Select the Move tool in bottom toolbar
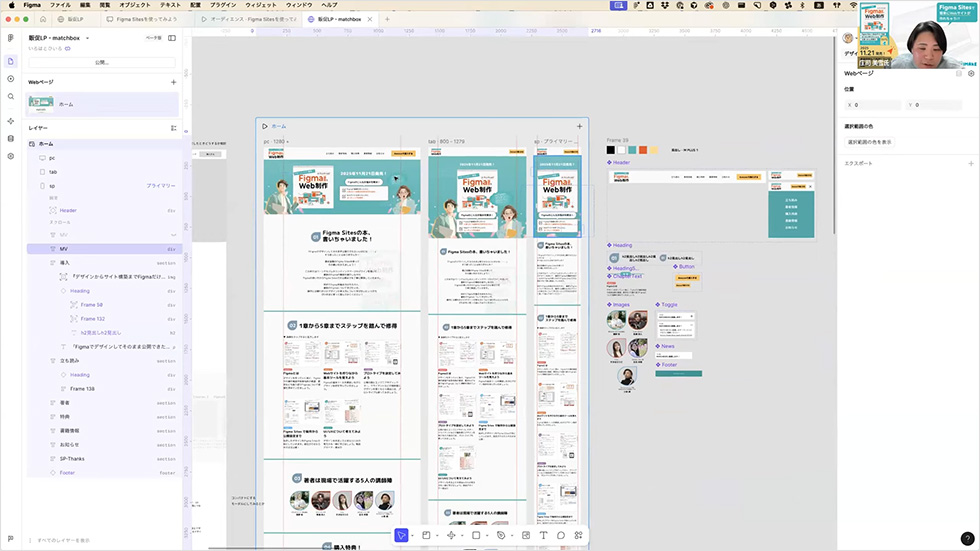Image resolution: width=980 pixels, height=551 pixels. click(x=401, y=535)
